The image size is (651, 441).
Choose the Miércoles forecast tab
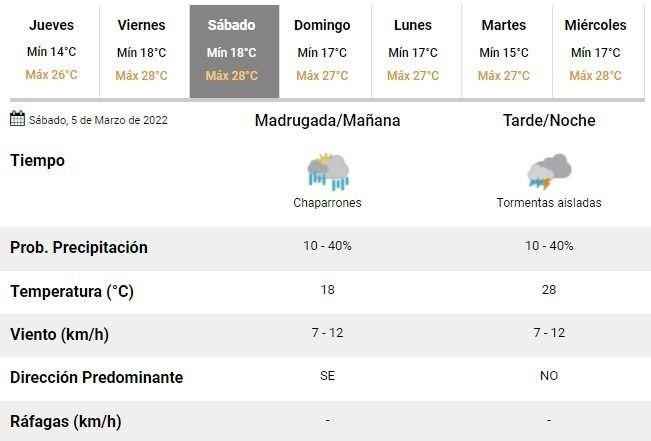595,50
